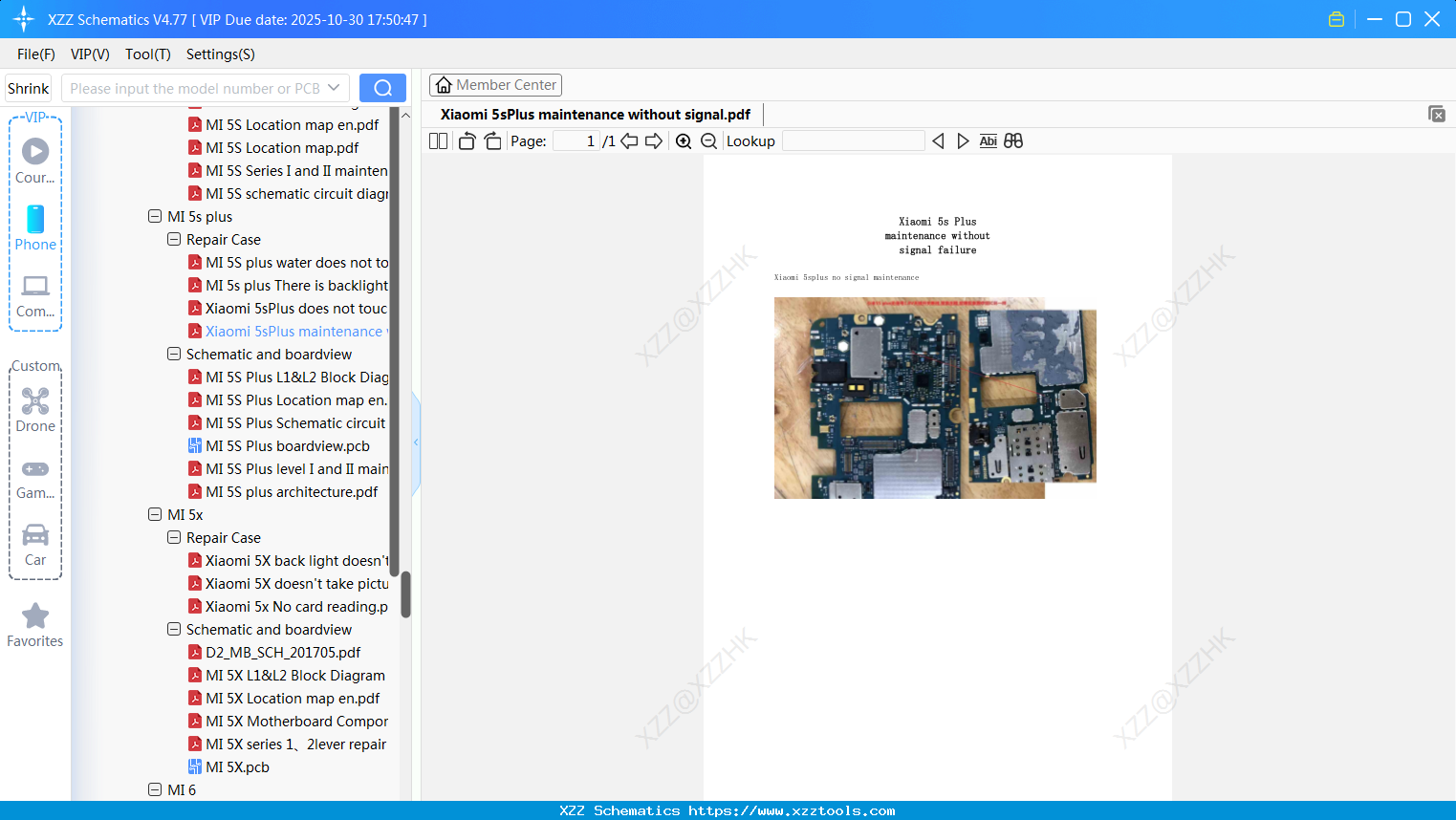Click the Lookup text input field
Image resolution: width=1456 pixels, height=820 pixels.
[852, 140]
